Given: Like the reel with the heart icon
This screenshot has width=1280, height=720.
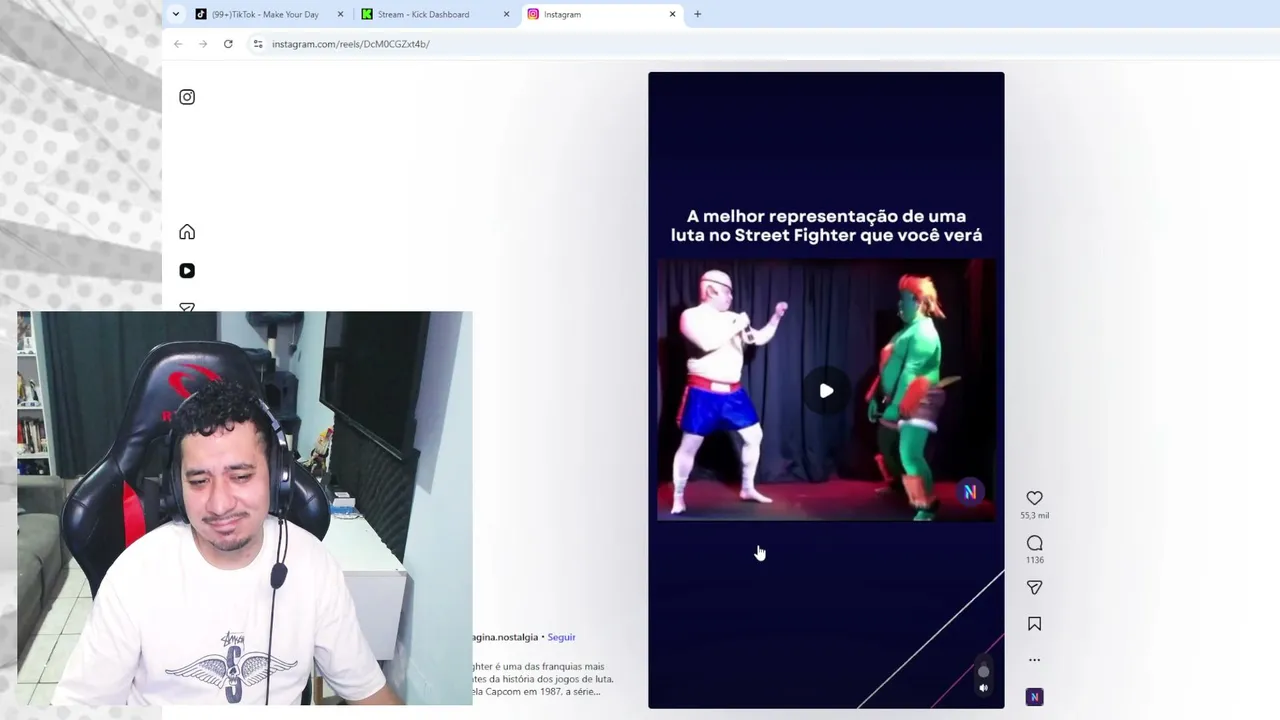Looking at the screenshot, I should point(1034,498).
